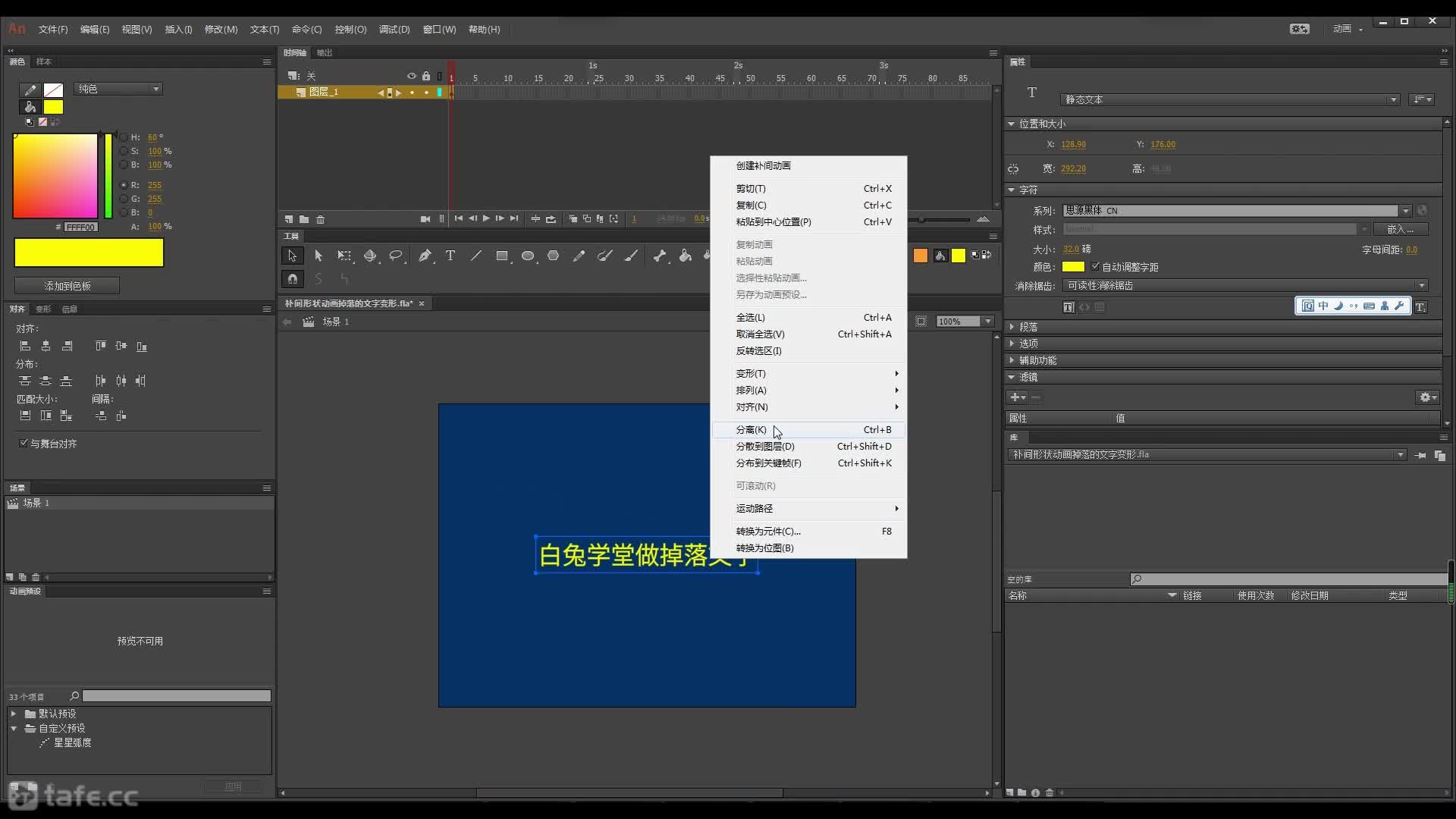This screenshot has width=1456, height=819.
Task: Add a new layer folder
Action: coord(304,219)
